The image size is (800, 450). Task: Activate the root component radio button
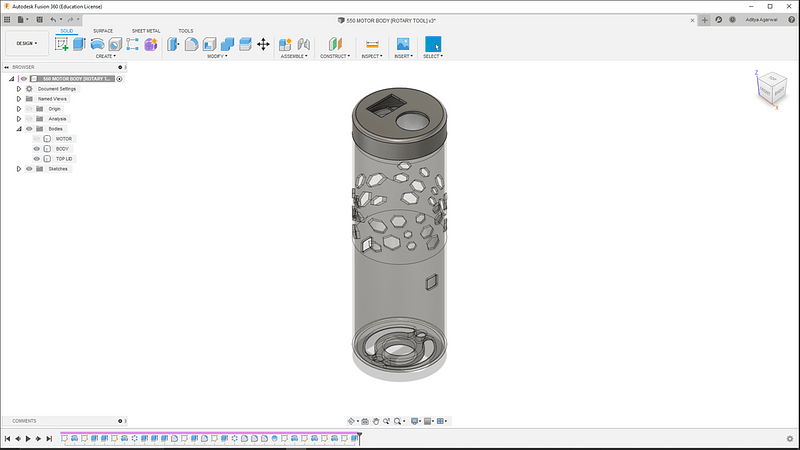[119, 79]
